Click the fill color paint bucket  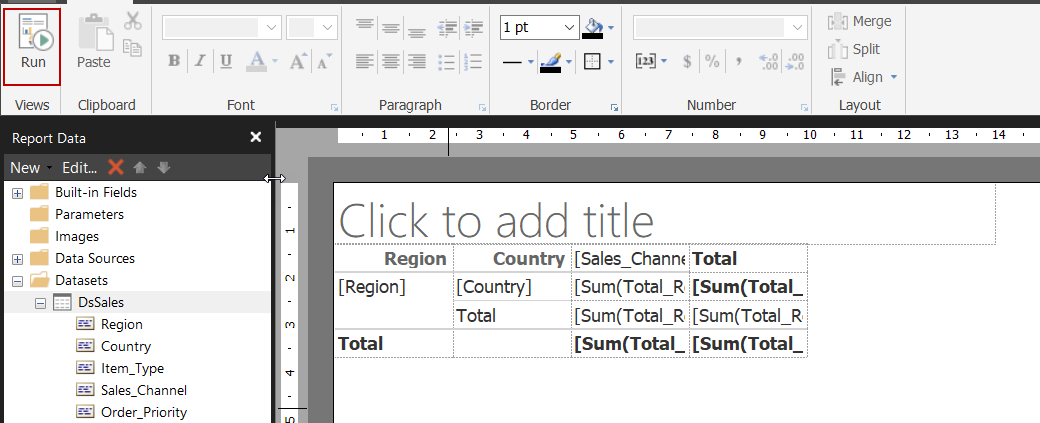point(592,27)
